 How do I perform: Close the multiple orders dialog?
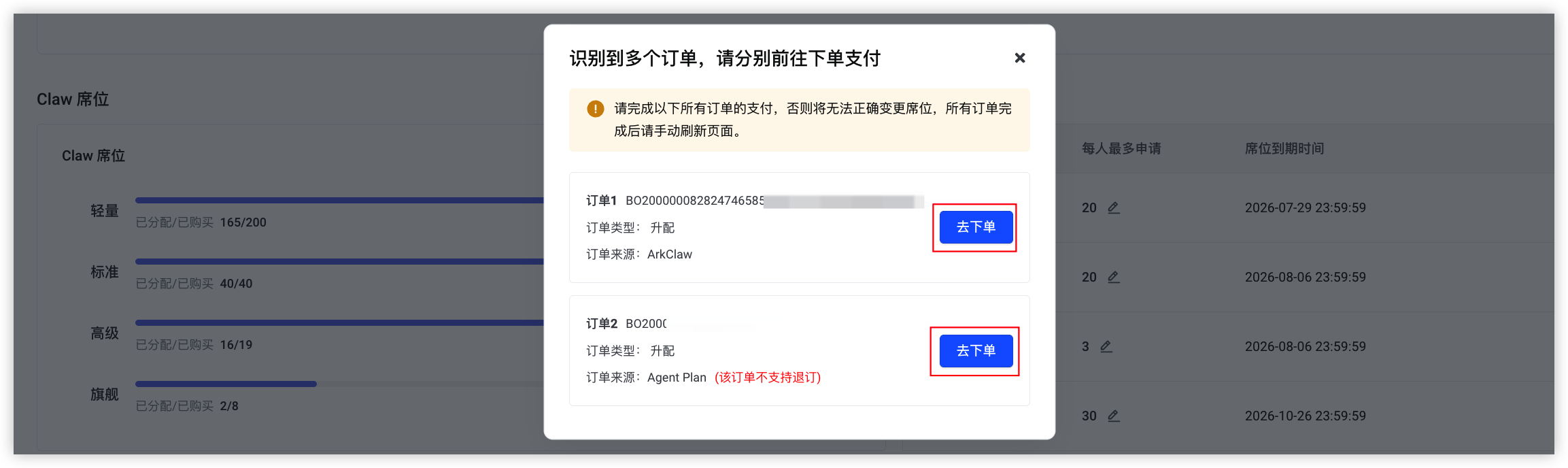(x=1019, y=58)
